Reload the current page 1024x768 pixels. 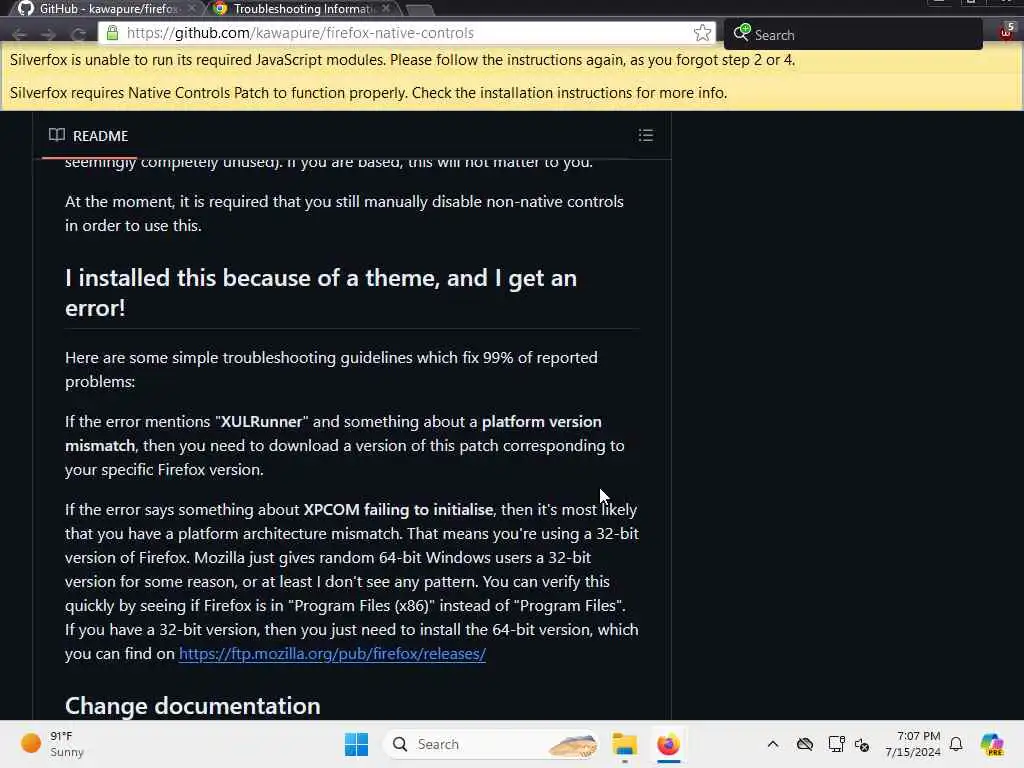pos(79,34)
